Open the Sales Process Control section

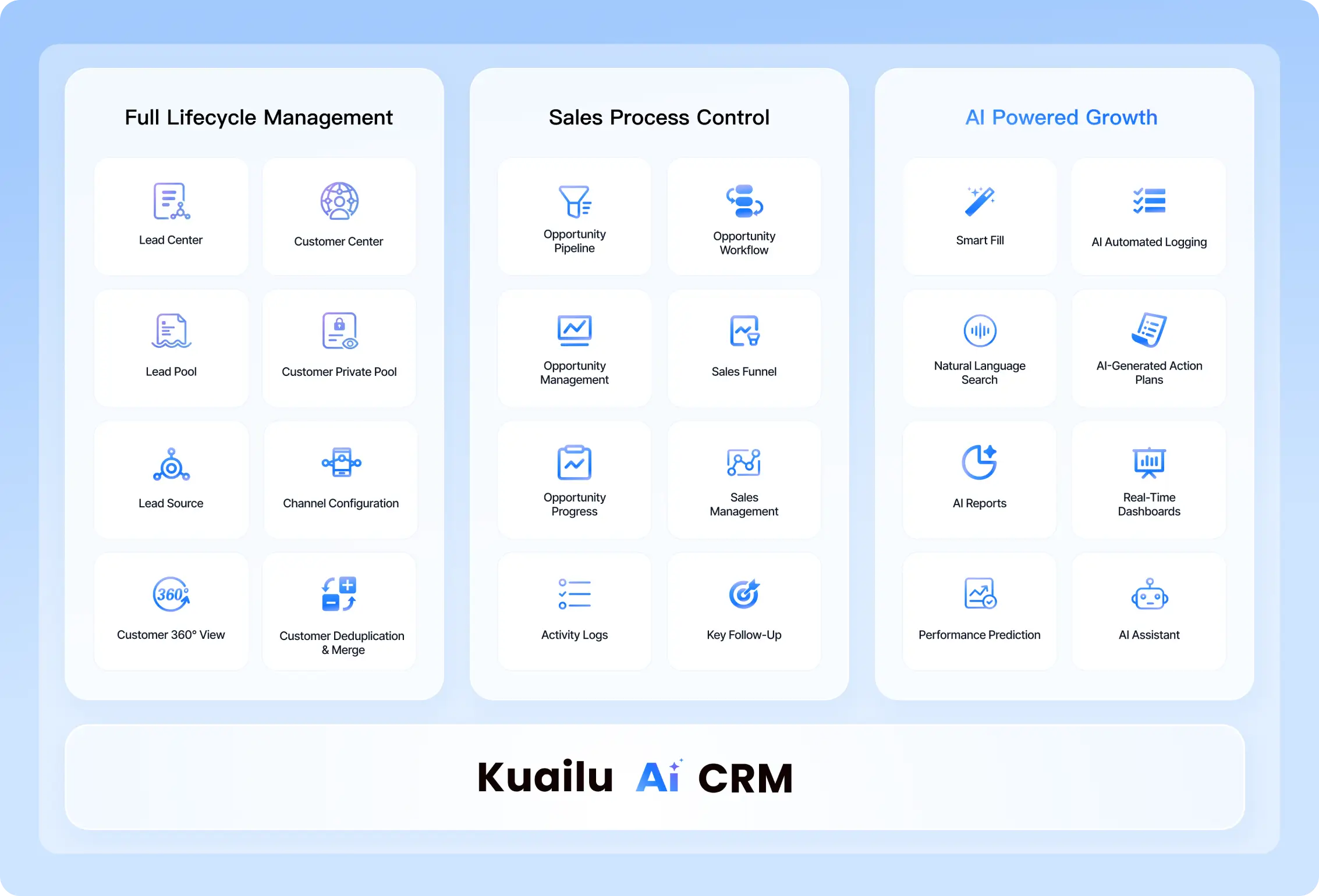658,117
